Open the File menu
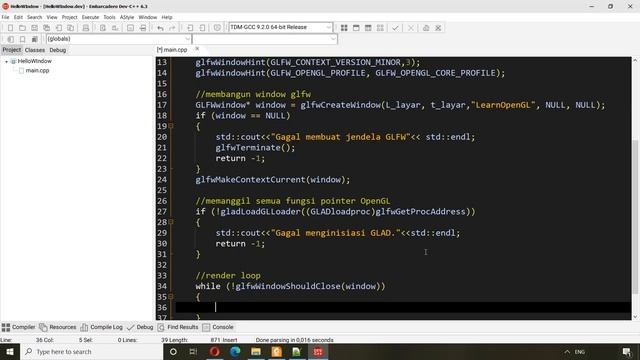 [x=5, y=17]
